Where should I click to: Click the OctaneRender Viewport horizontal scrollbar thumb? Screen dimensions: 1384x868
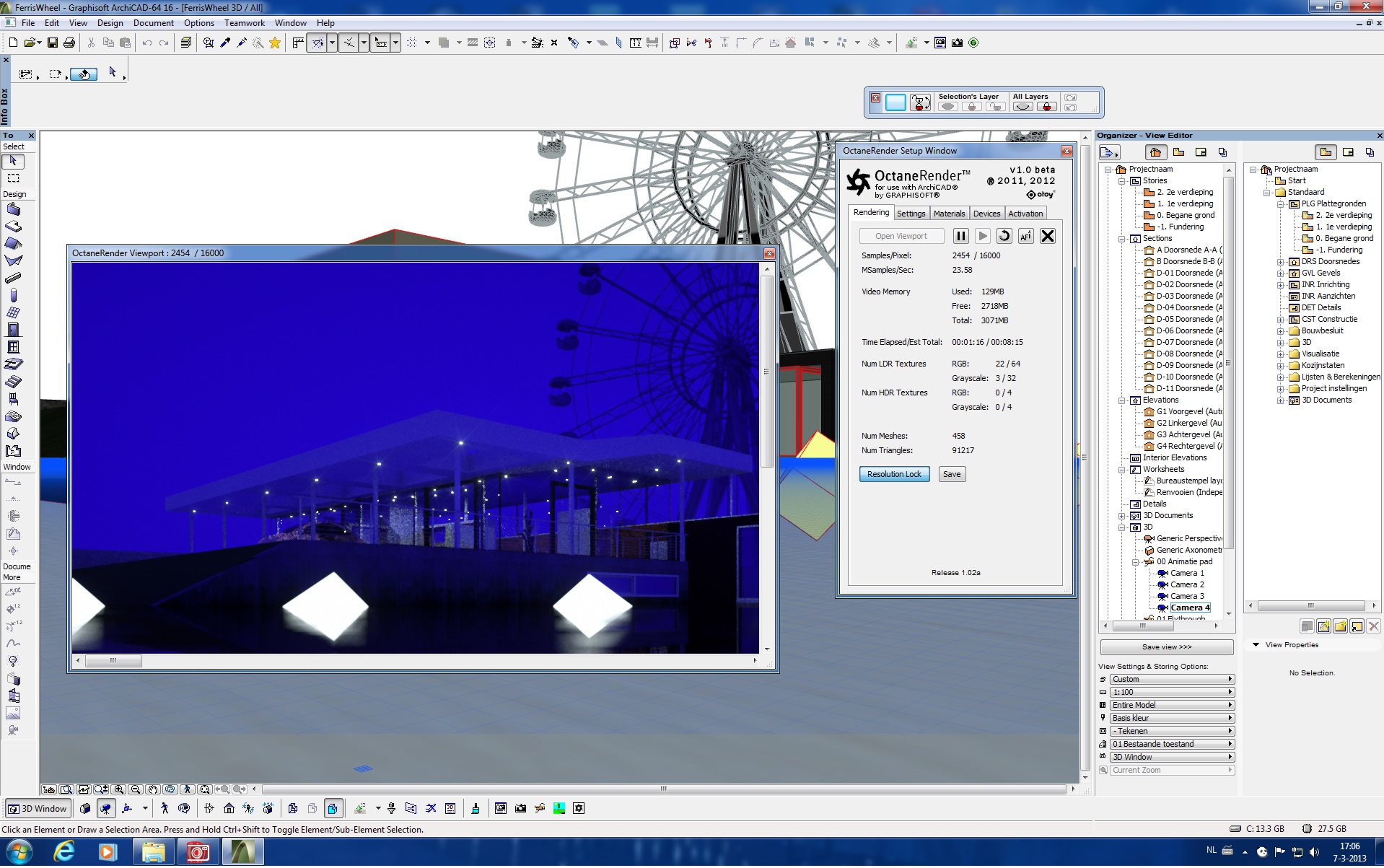click(113, 660)
